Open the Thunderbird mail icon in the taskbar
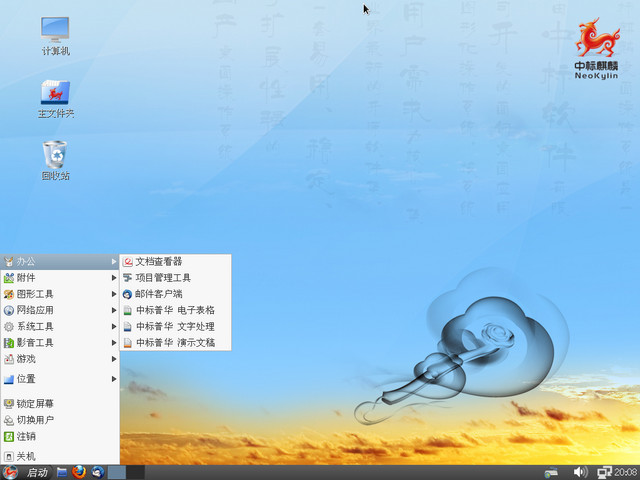The width and height of the screenshot is (640, 480). 97,472
